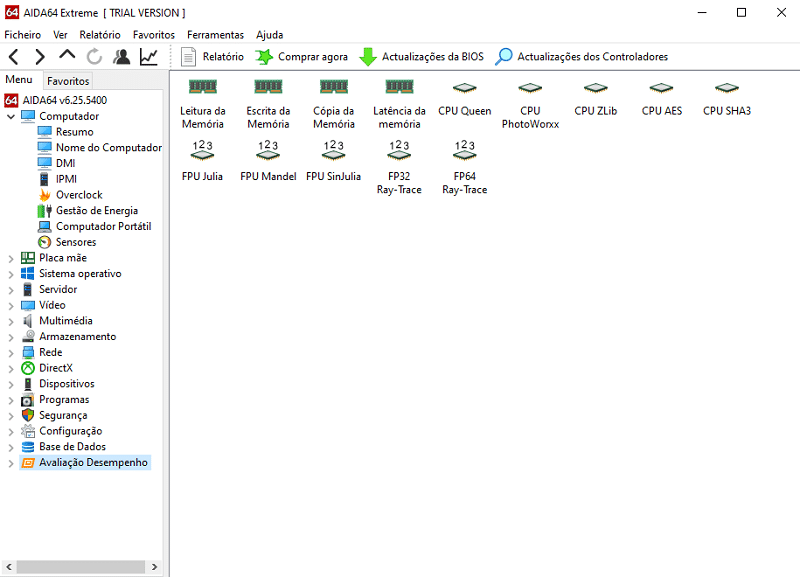Image resolution: width=800 pixels, height=577 pixels.
Task: Open the FP64 Ray-Trace benchmark
Action: pos(464,168)
